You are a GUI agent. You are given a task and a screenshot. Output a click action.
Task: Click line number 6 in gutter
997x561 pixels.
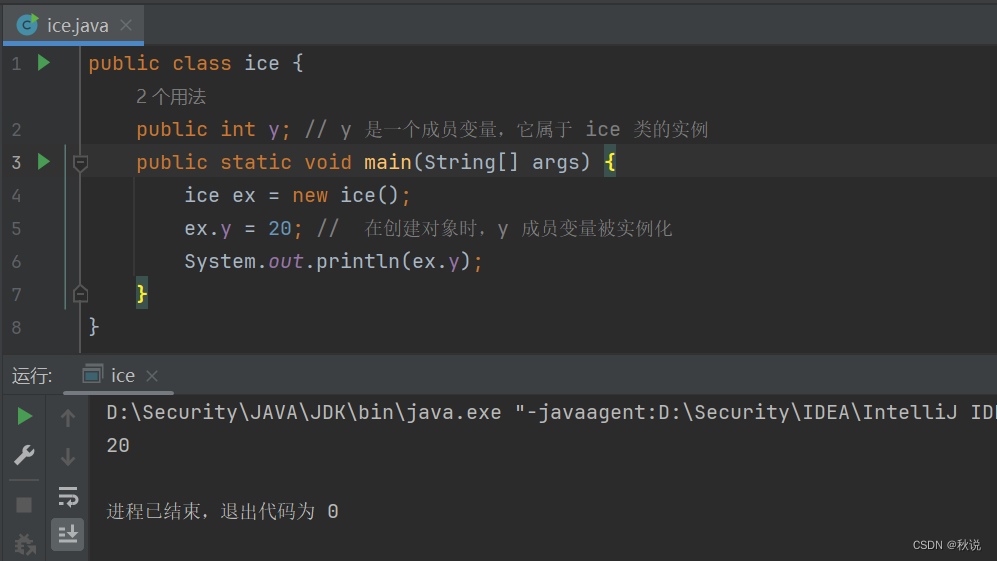click(x=17, y=261)
